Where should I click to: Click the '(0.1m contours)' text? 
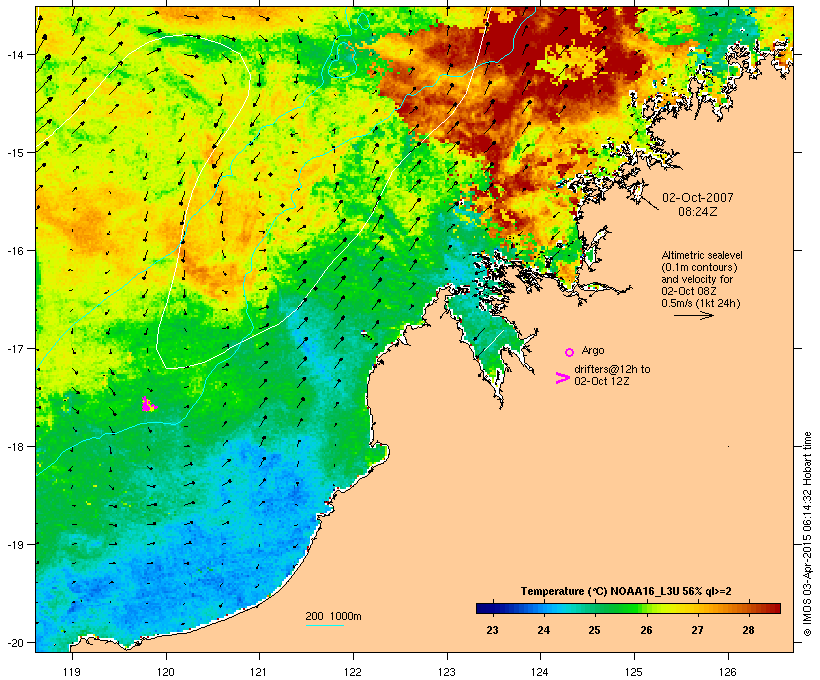[699, 267]
